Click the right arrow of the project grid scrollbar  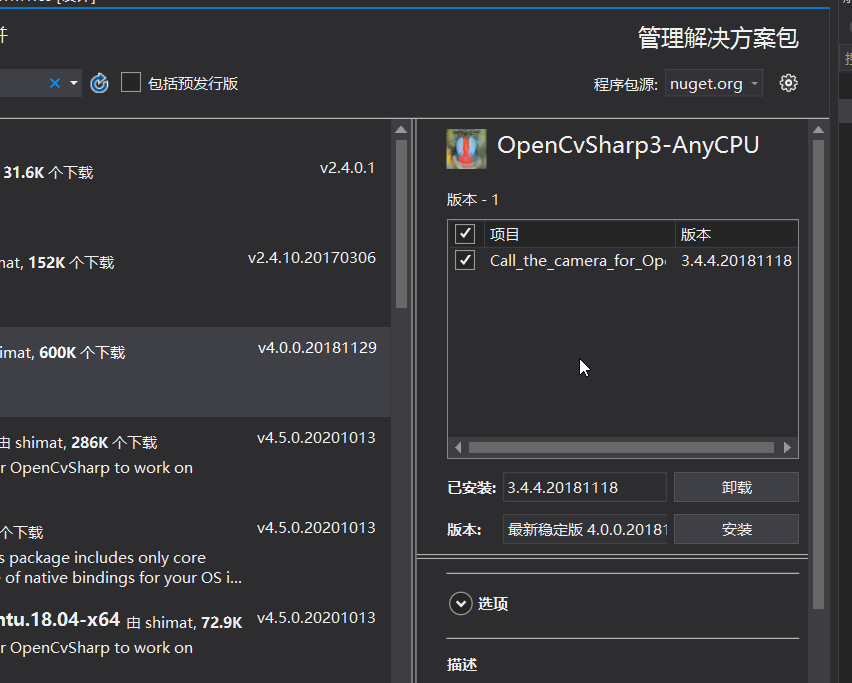(787, 447)
